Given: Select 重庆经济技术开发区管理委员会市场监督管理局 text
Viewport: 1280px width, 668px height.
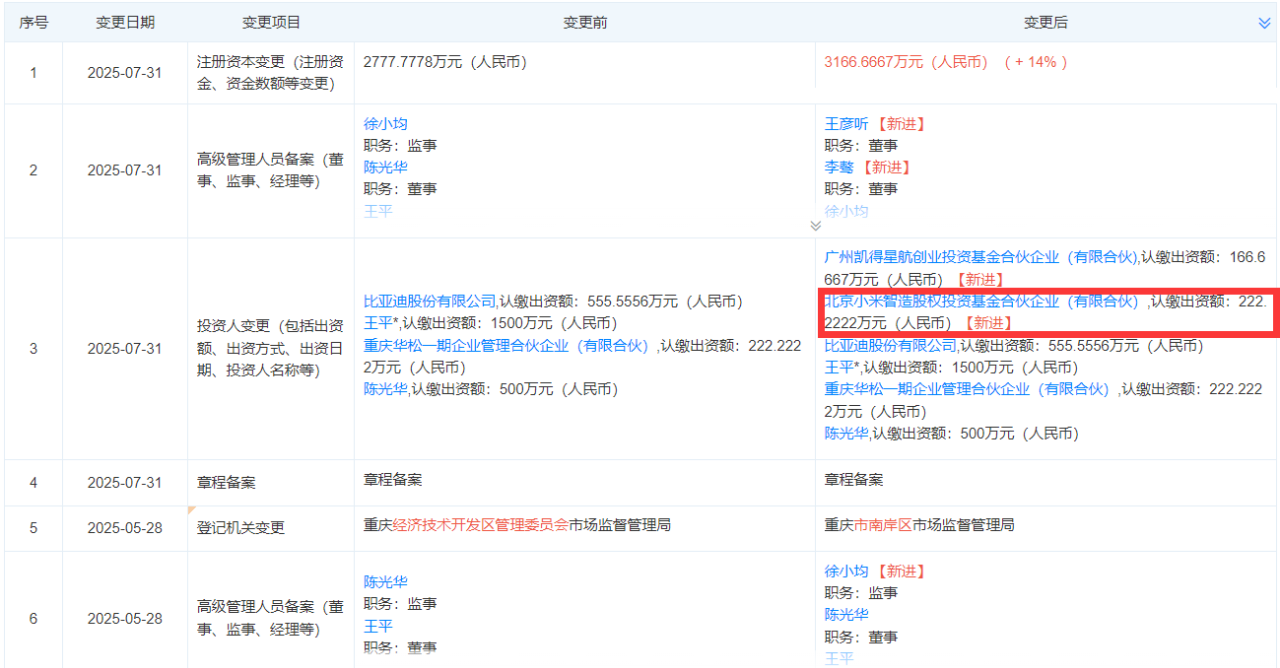Looking at the screenshot, I should (517, 524).
